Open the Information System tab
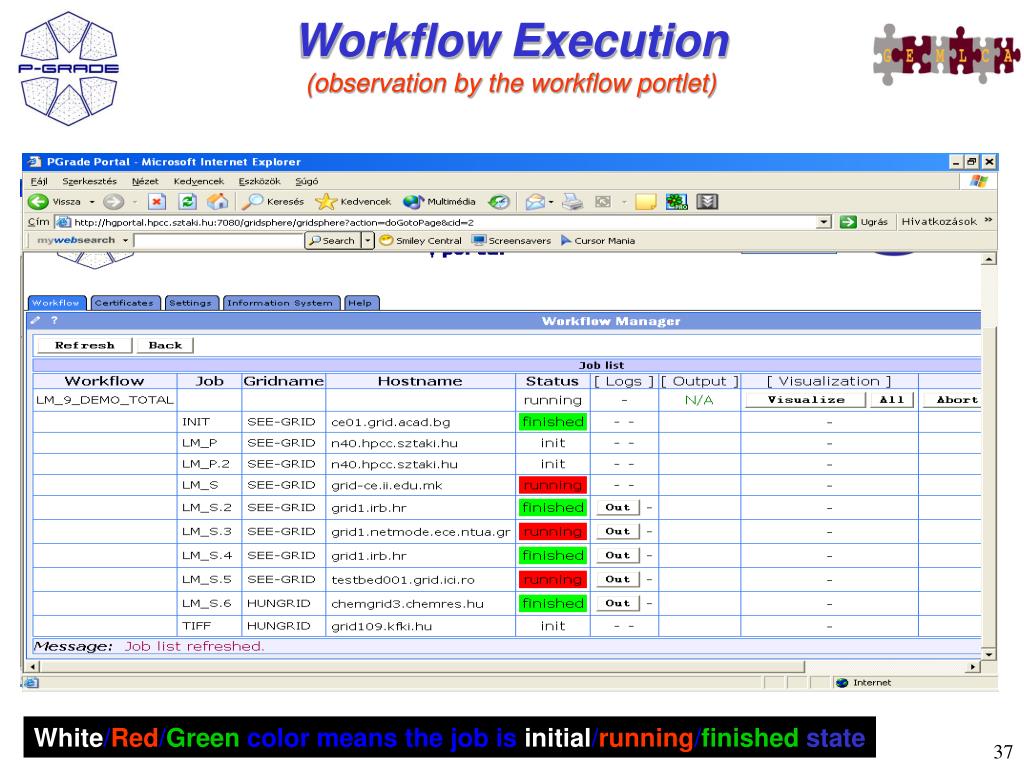The width and height of the screenshot is (1024, 768). coord(281,303)
